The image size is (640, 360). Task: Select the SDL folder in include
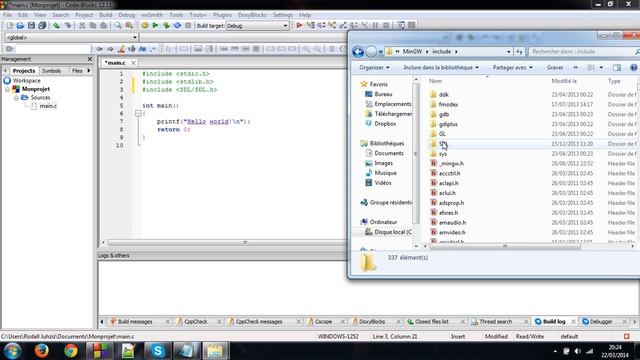[x=443, y=144]
